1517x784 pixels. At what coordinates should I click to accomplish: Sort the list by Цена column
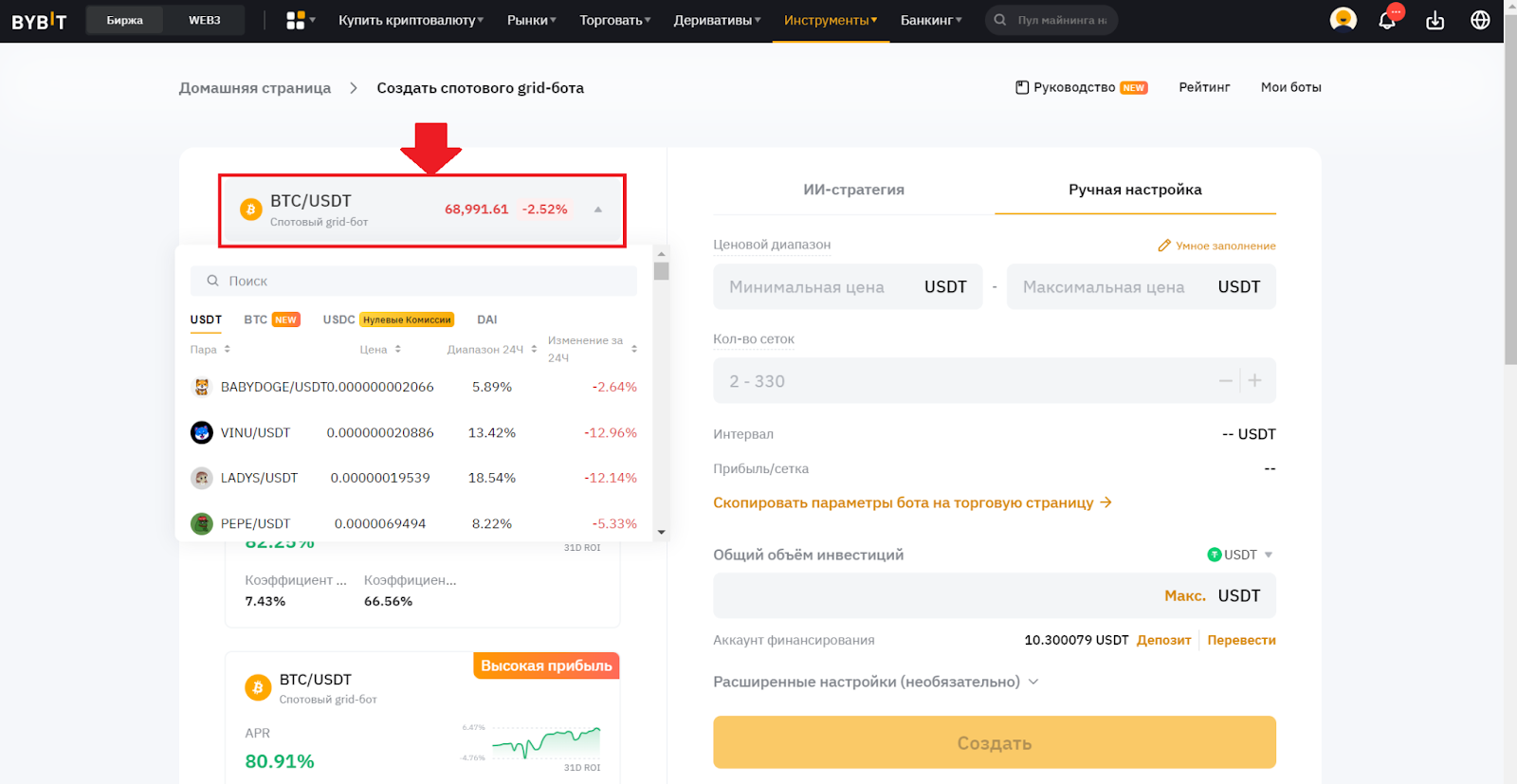click(380, 350)
